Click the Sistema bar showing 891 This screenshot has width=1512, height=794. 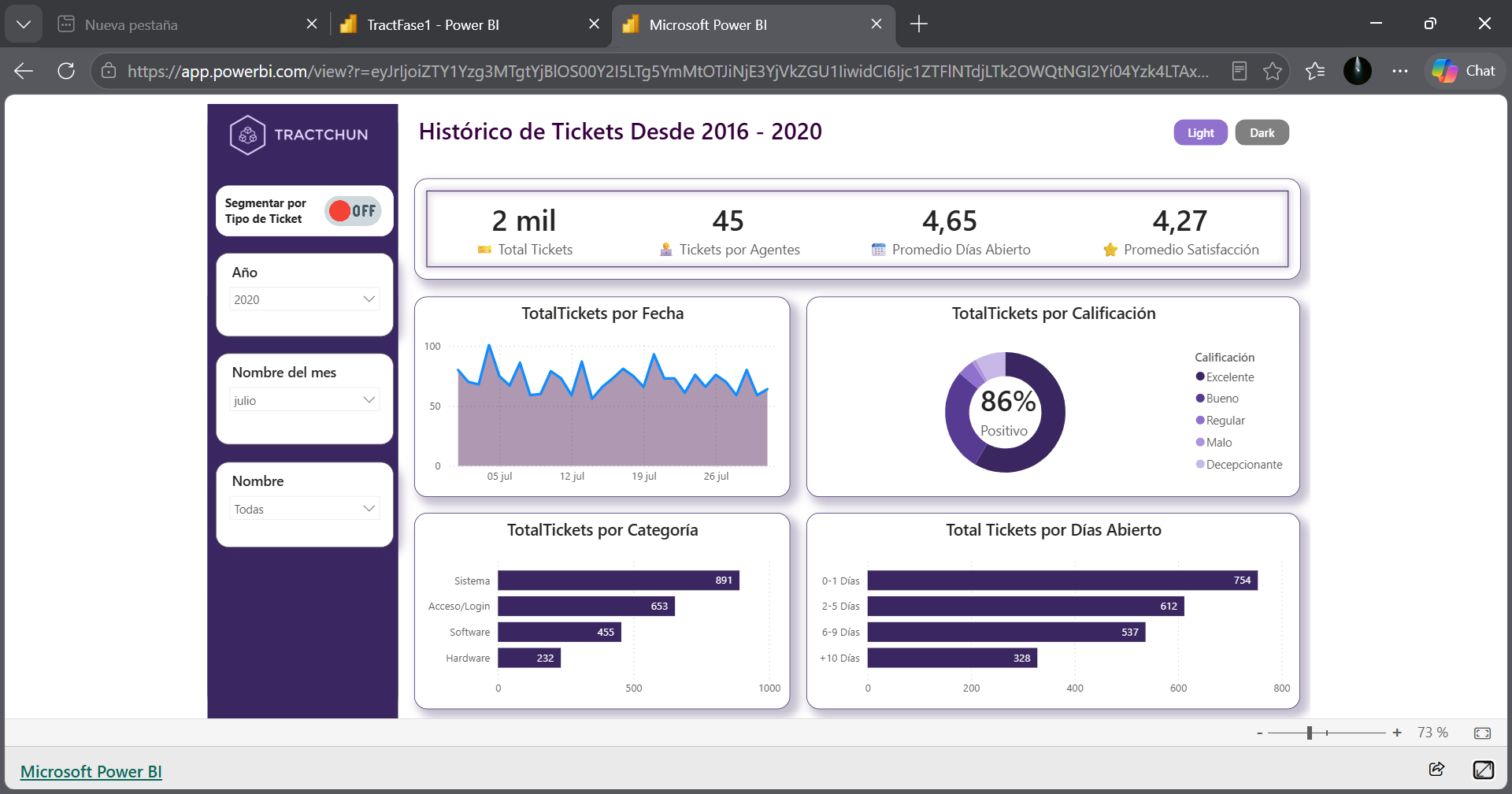pyautogui.click(x=618, y=581)
